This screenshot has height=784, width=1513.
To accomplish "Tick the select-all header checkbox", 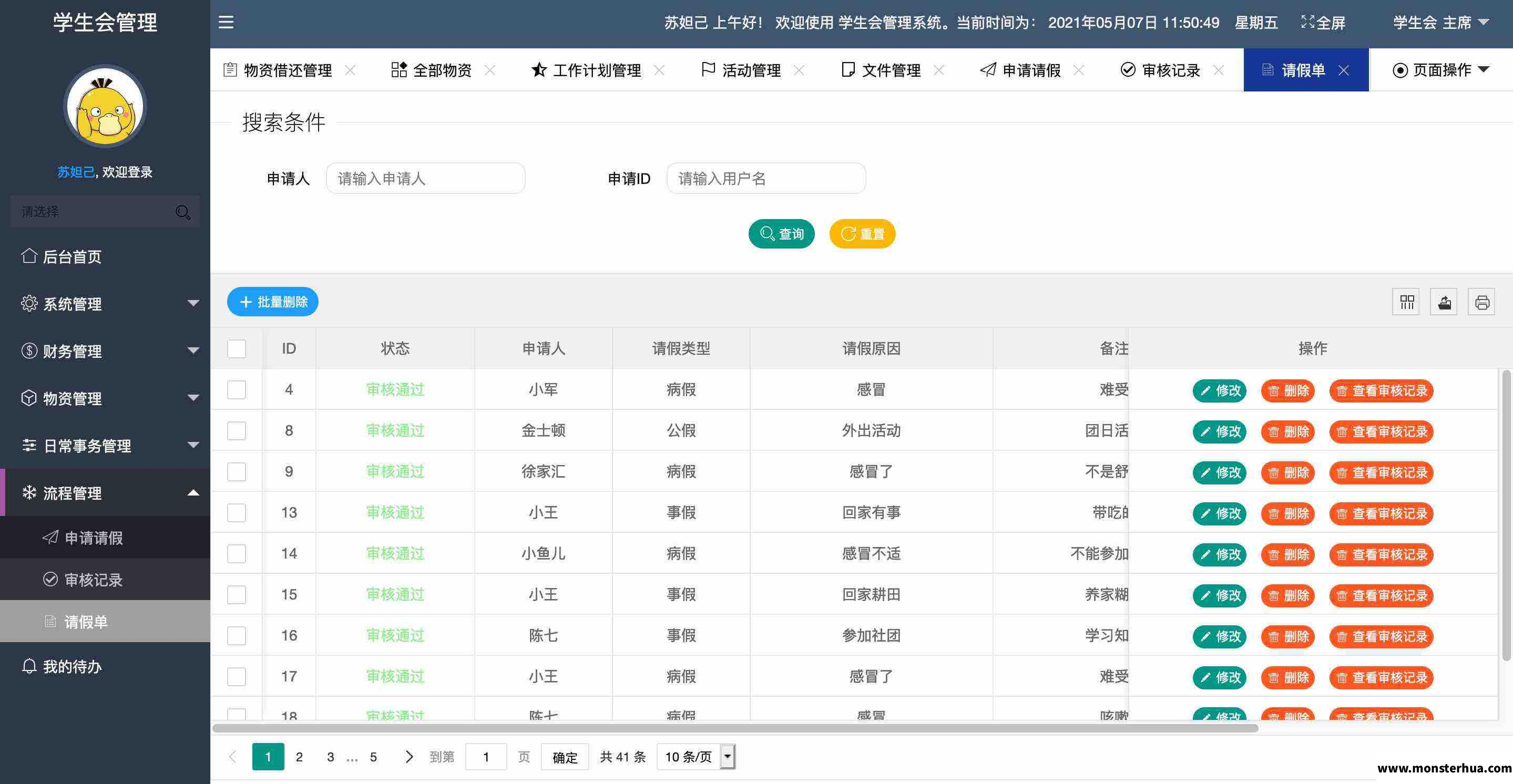I will tap(237, 349).
